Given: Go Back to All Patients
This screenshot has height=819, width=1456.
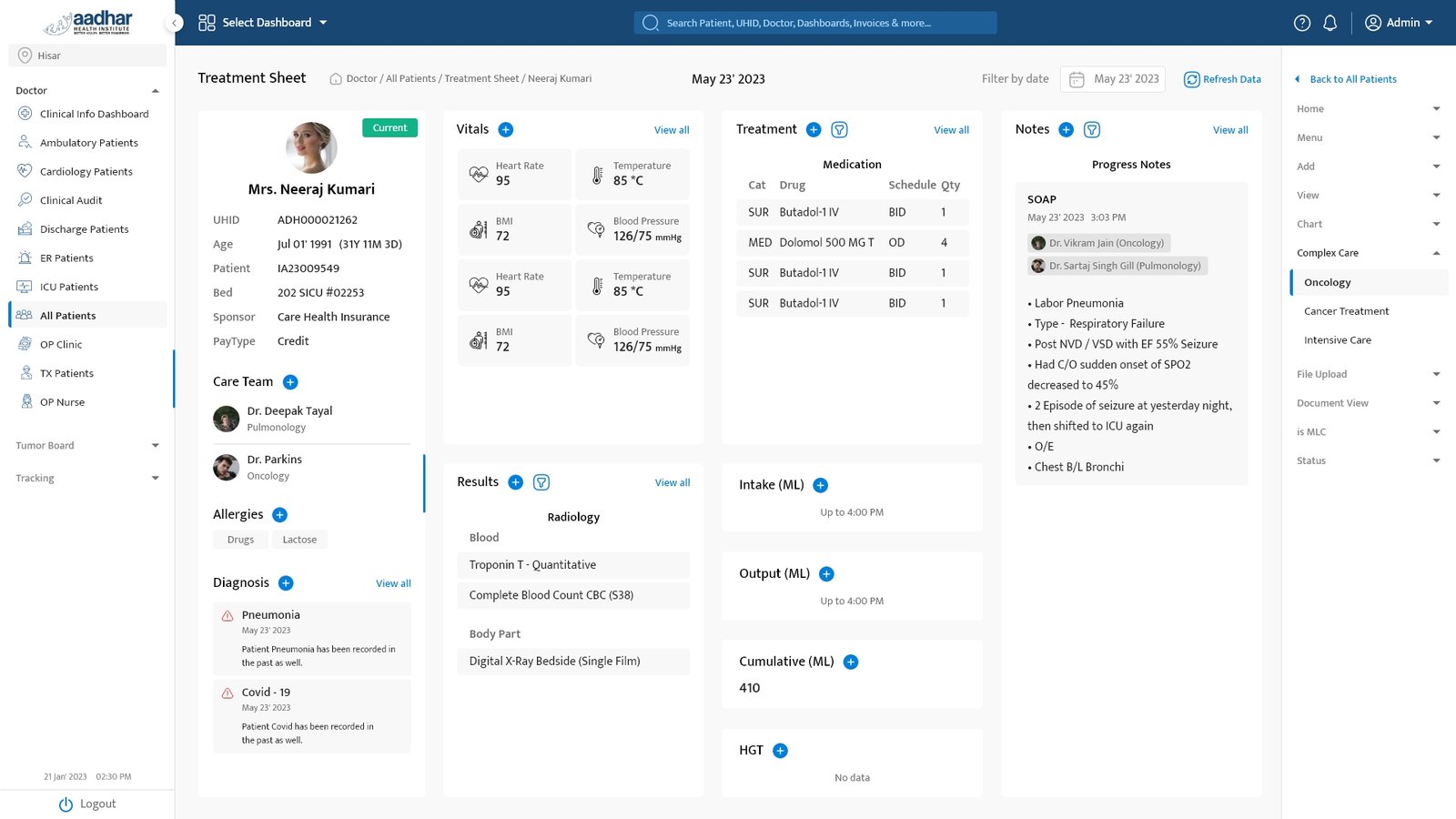Looking at the screenshot, I should pyautogui.click(x=1352, y=79).
